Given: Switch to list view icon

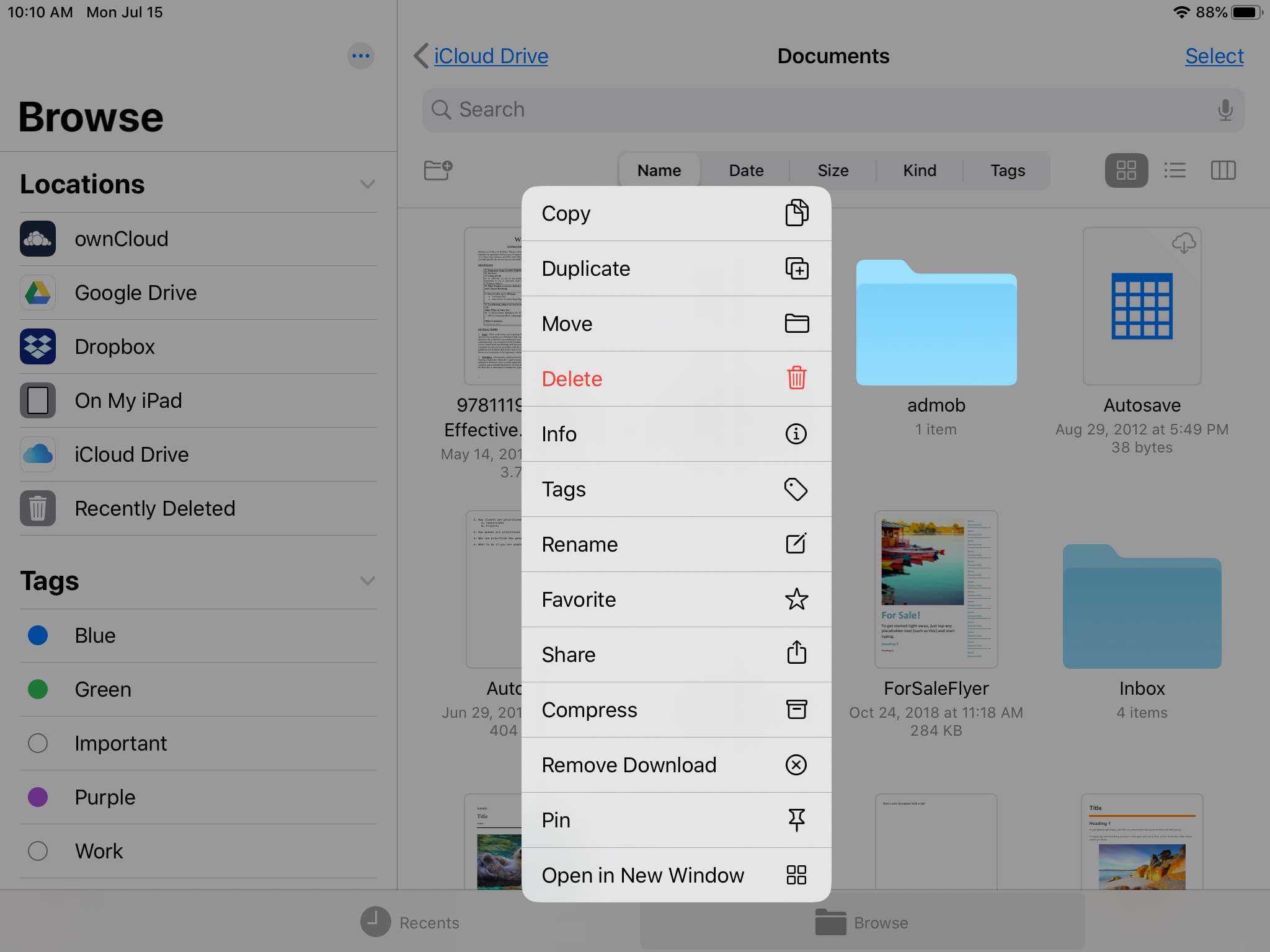Looking at the screenshot, I should (1175, 170).
